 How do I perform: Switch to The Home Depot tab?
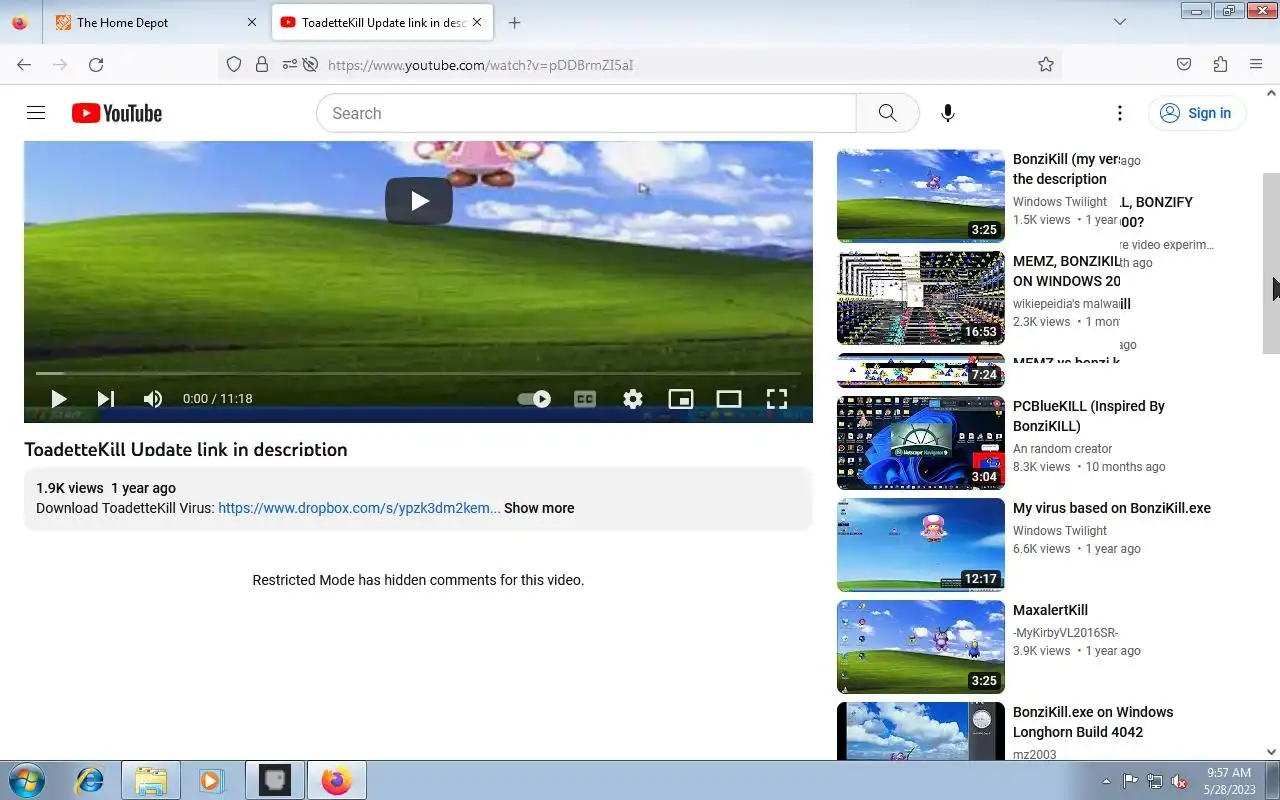click(155, 22)
